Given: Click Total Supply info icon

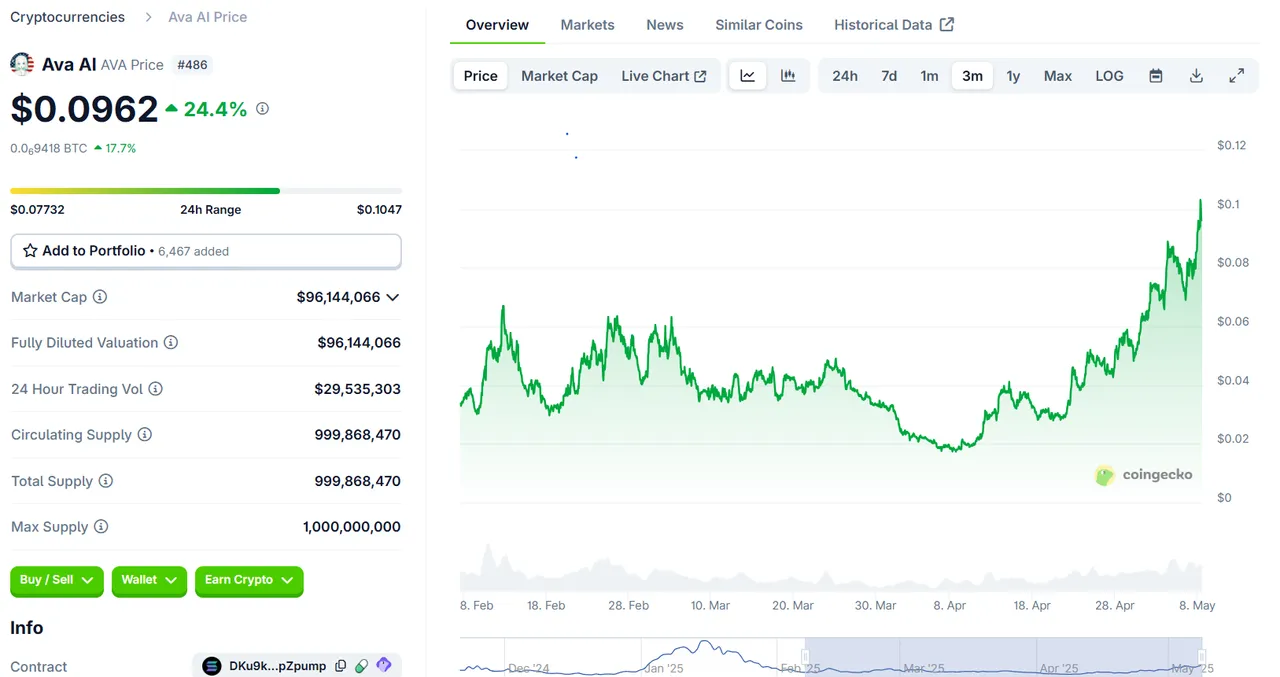Looking at the screenshot, I should click(x=105, y=481).
